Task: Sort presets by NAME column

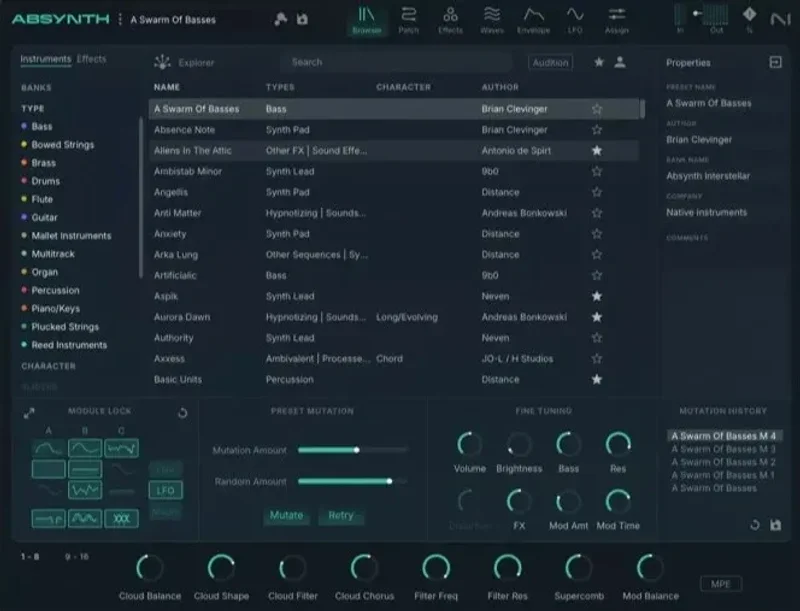Action: pos(167,87)
